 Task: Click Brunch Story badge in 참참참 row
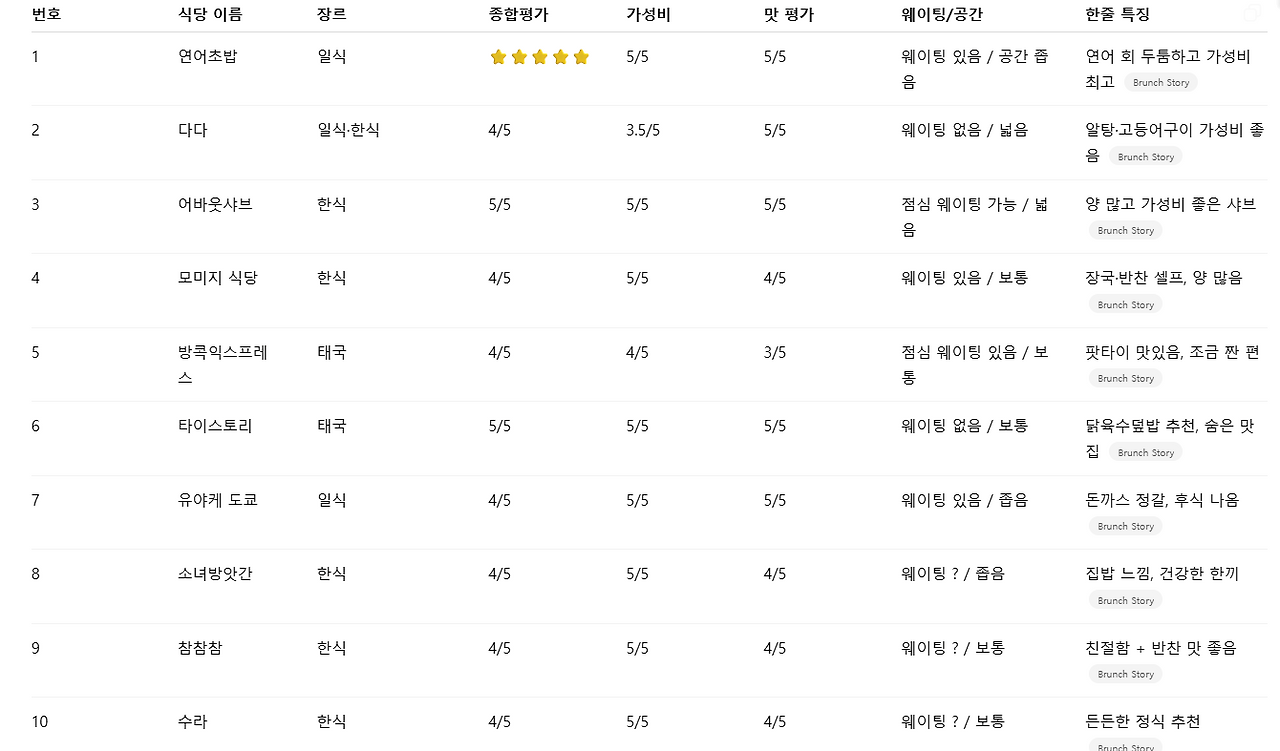[x=1125, y=675]
